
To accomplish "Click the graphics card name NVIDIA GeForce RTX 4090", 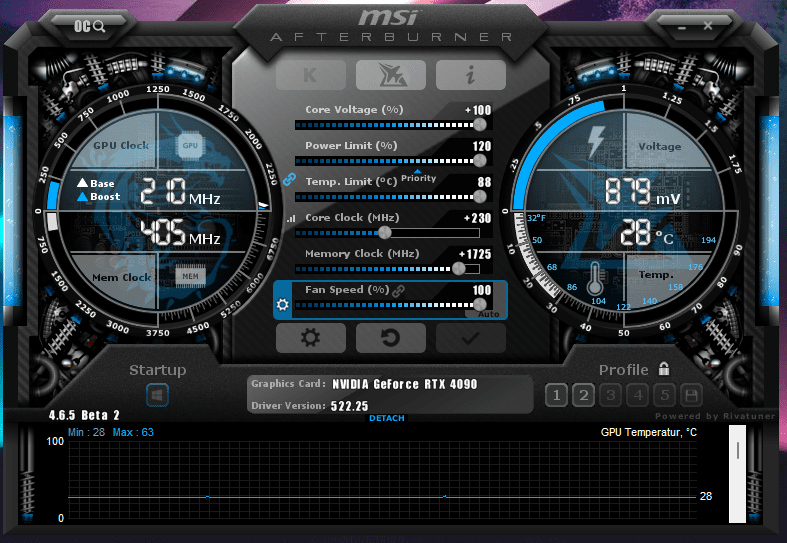I will pyautogui.click(x=405, y=384).
